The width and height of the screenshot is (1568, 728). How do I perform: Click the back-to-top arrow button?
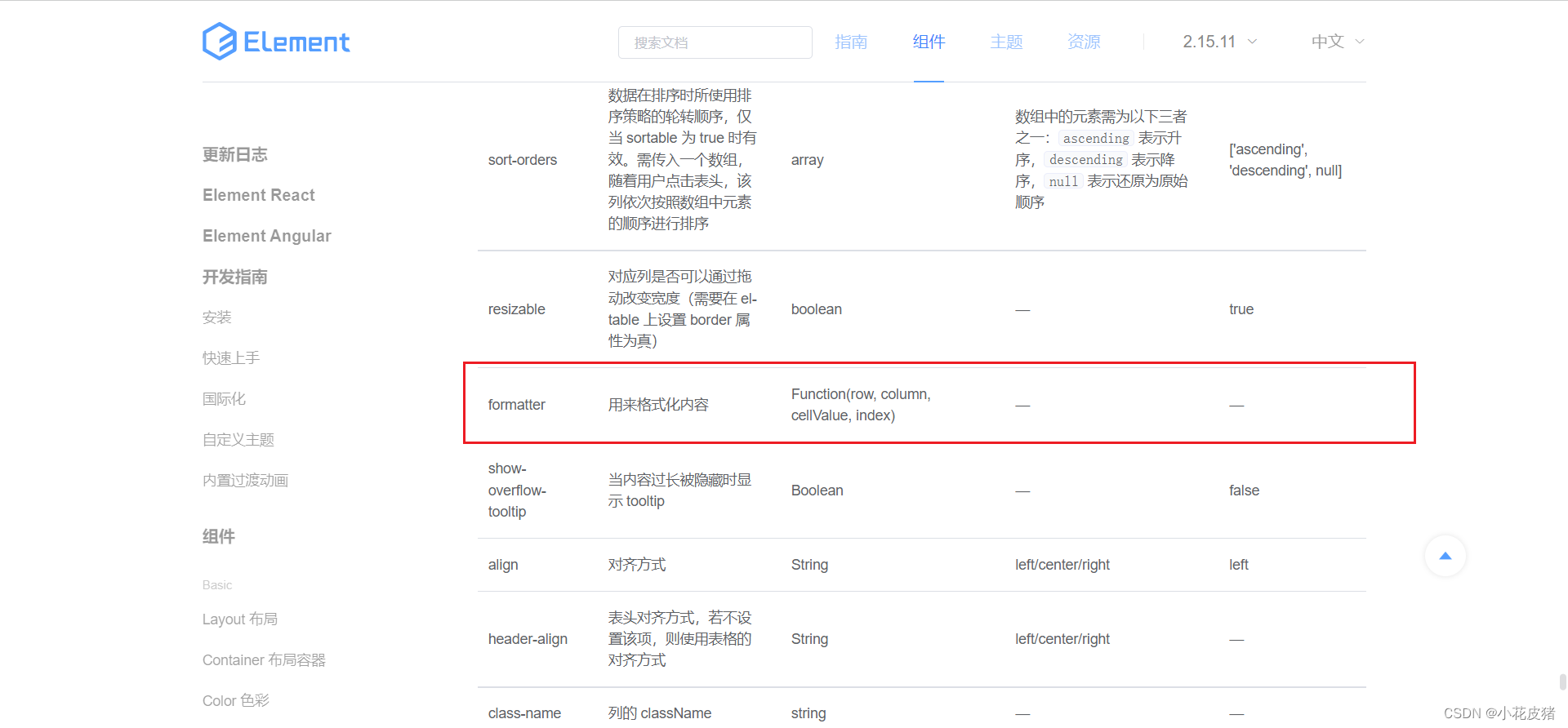[x=1445, y=556]
